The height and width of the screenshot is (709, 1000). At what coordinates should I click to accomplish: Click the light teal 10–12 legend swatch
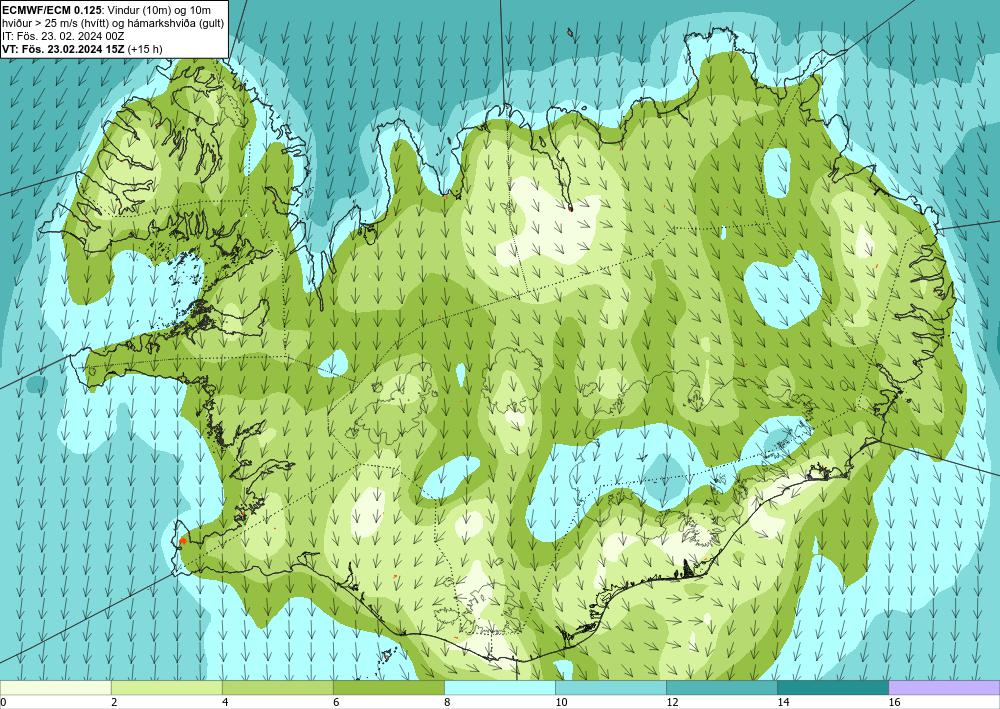coord(611,687)
